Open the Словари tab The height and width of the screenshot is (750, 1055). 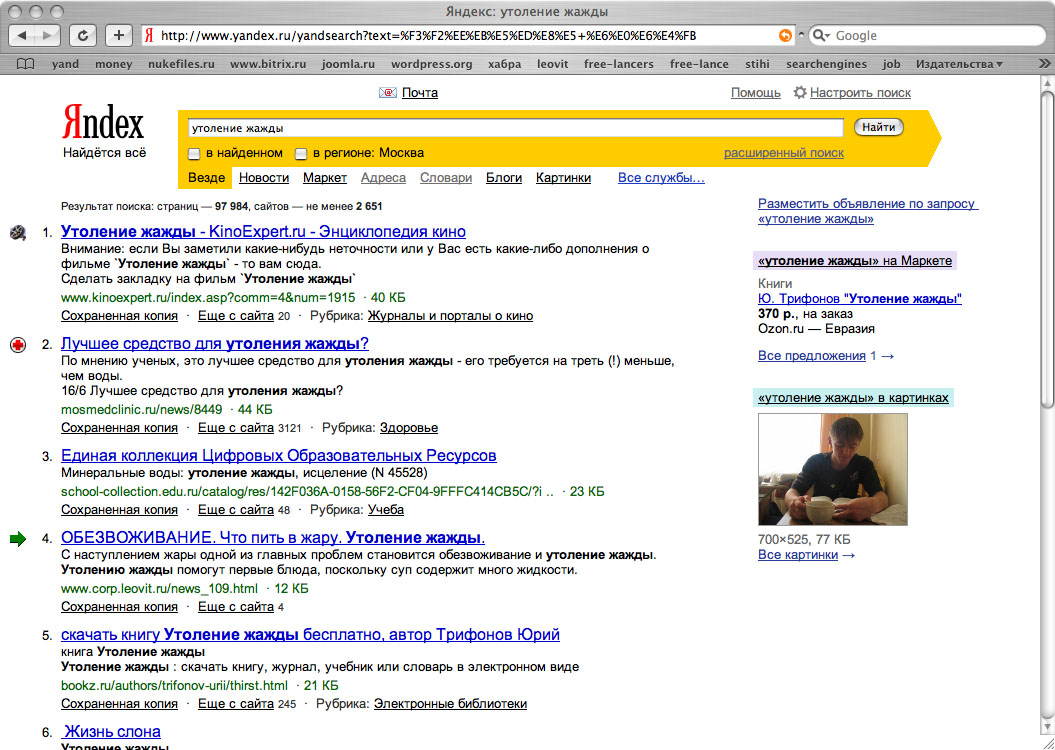pos(445,178)
